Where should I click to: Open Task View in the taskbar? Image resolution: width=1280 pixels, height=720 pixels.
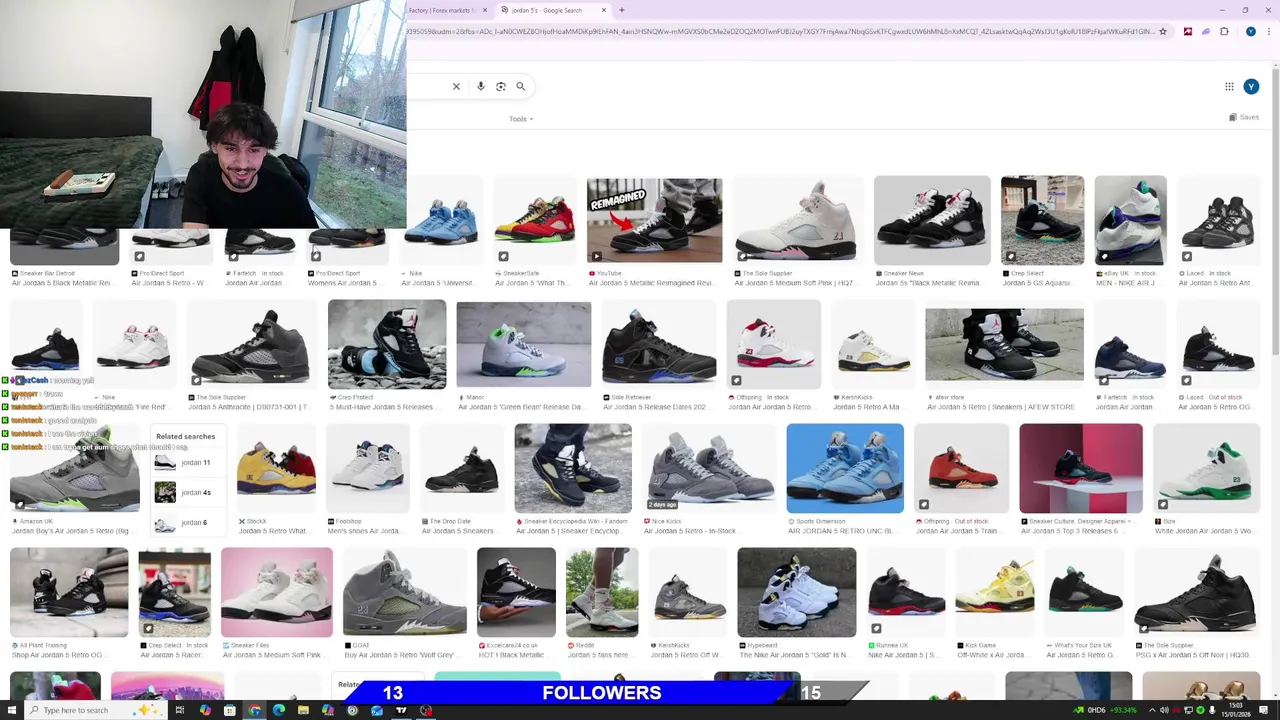pyautogui.click(x=180, y=711)
